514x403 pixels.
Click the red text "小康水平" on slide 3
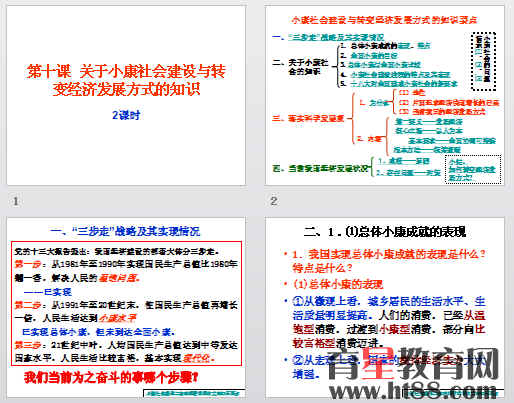coord(117,318)
